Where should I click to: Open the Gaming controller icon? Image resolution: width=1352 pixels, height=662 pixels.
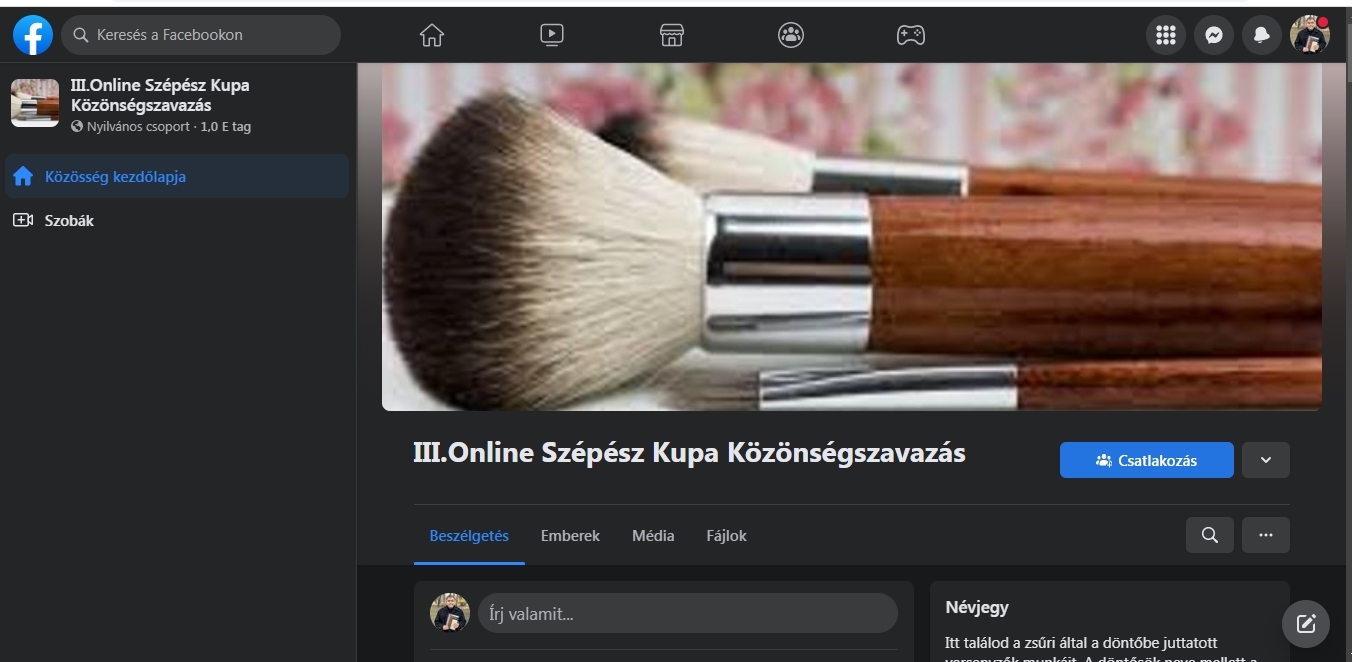[x=910, y=35]
